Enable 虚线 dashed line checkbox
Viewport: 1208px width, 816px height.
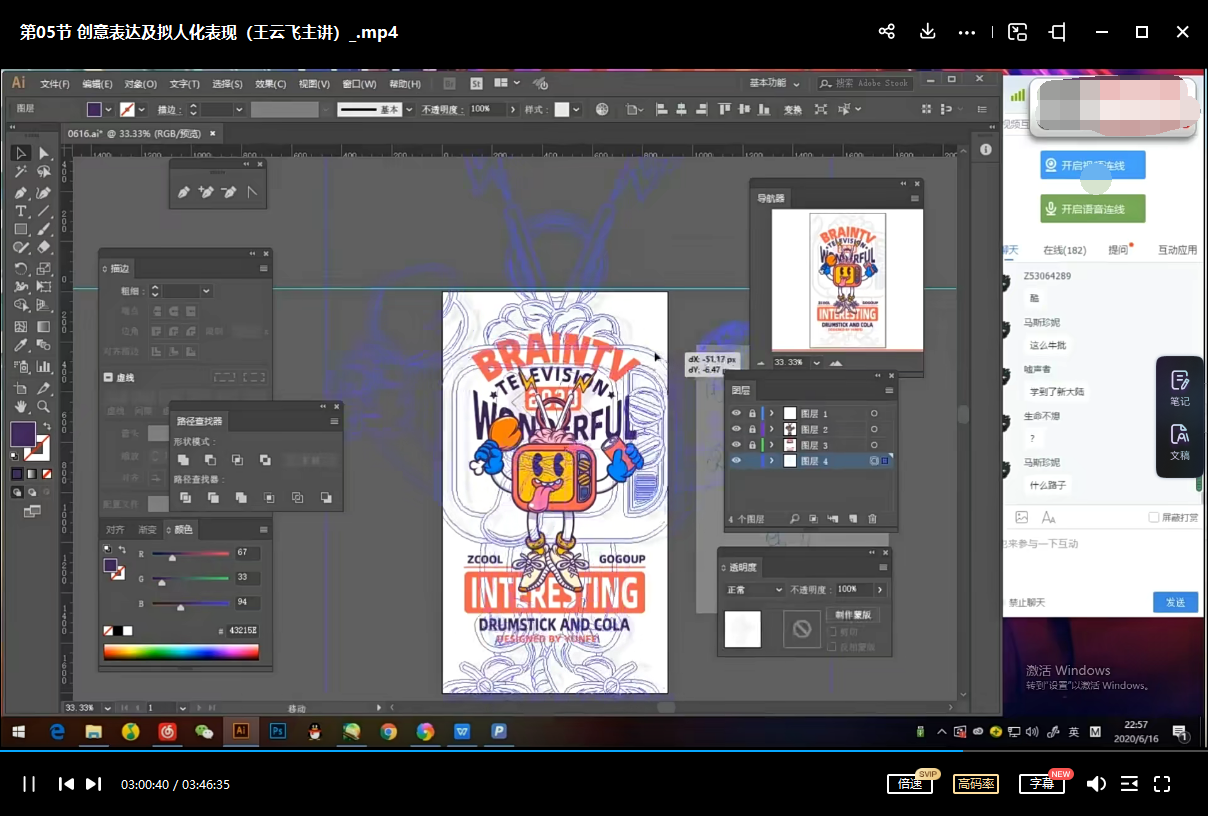(x=108, y=378)
